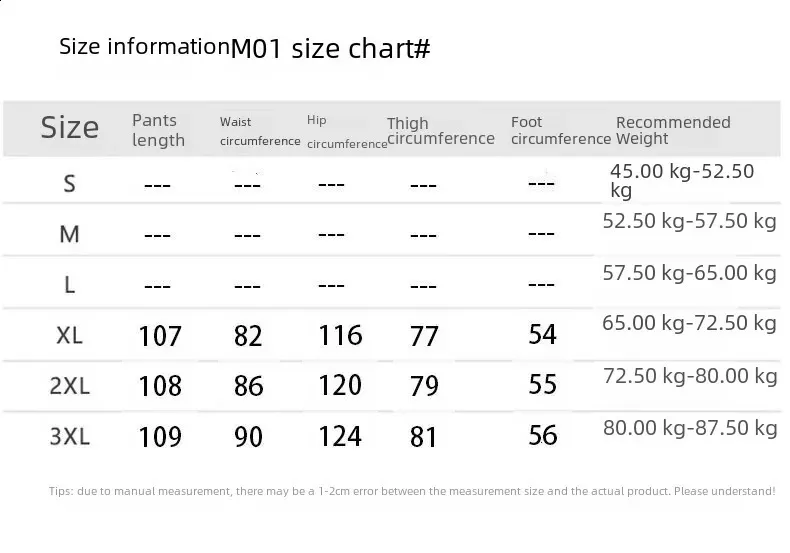Click the 'Pants length' column header
The height and width of the screenshot is (553, 790).
click(158, 130)
